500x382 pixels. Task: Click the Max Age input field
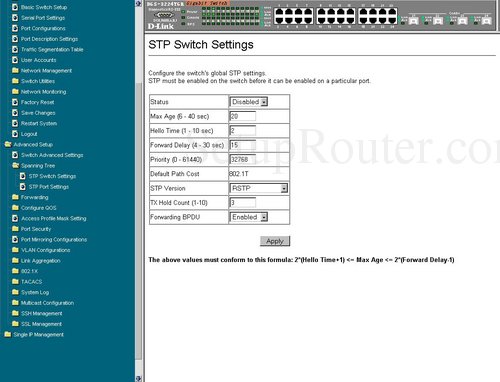click(x=243, y=116)
